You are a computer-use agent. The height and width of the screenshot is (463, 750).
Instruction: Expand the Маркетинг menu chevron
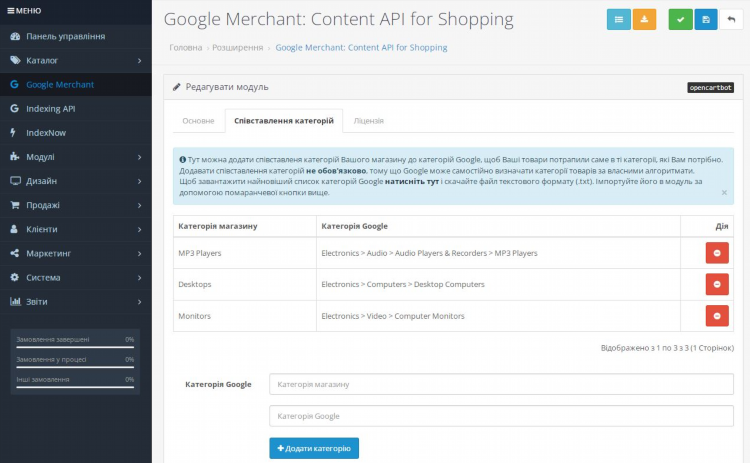140,254
